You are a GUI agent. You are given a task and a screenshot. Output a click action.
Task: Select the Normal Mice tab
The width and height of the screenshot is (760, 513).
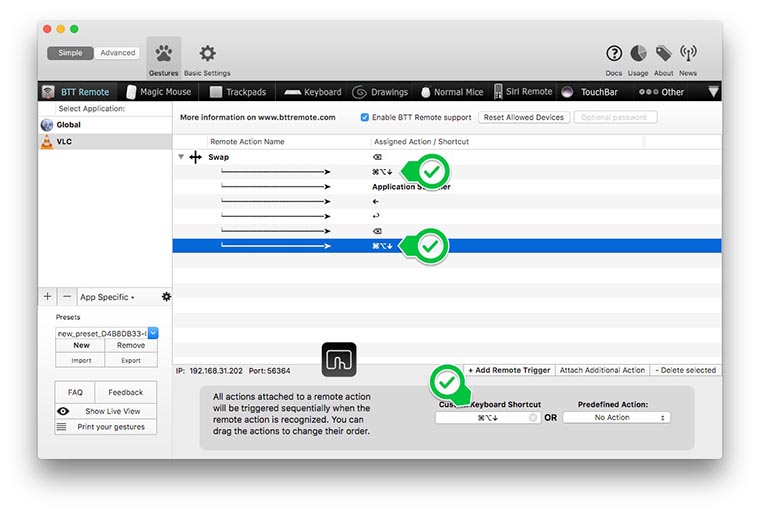pyautogui.click(x=452, y=92)
